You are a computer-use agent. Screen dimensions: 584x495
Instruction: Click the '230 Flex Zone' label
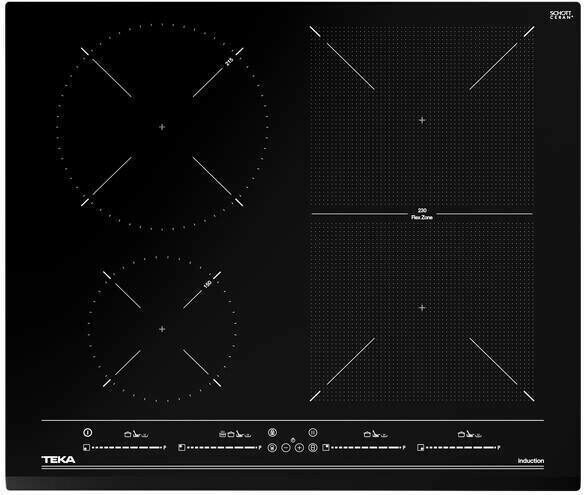pyautogui.click(x=422, y=214)
